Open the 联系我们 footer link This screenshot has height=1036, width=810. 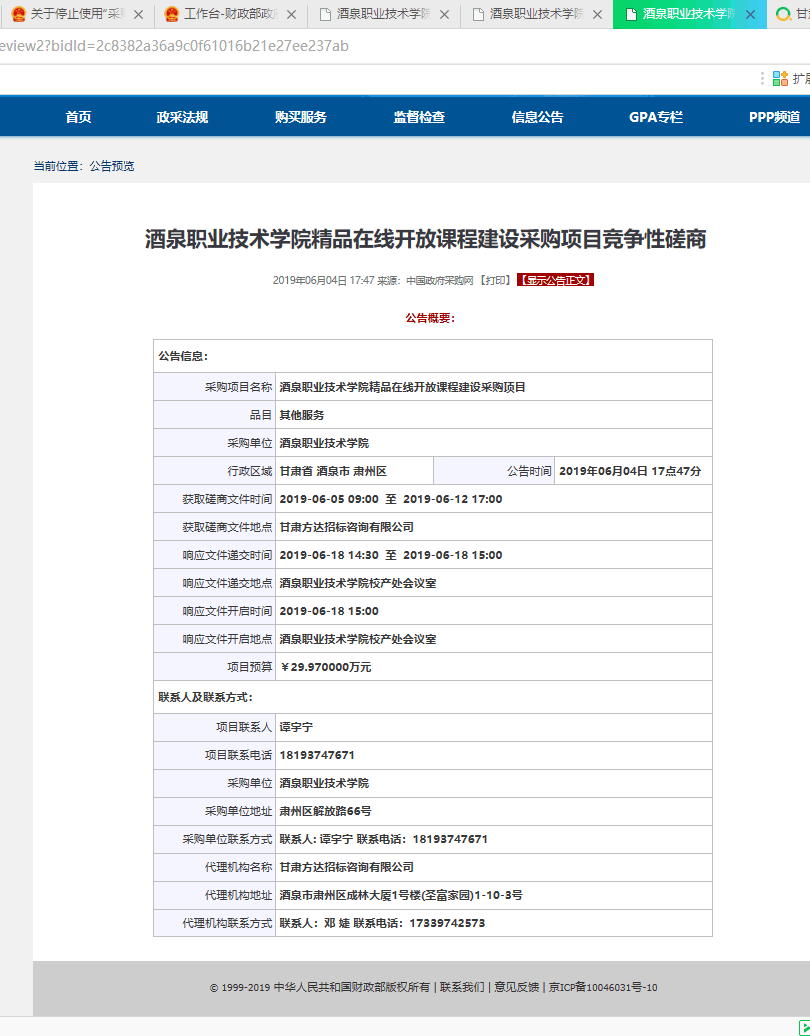[461, 987]
